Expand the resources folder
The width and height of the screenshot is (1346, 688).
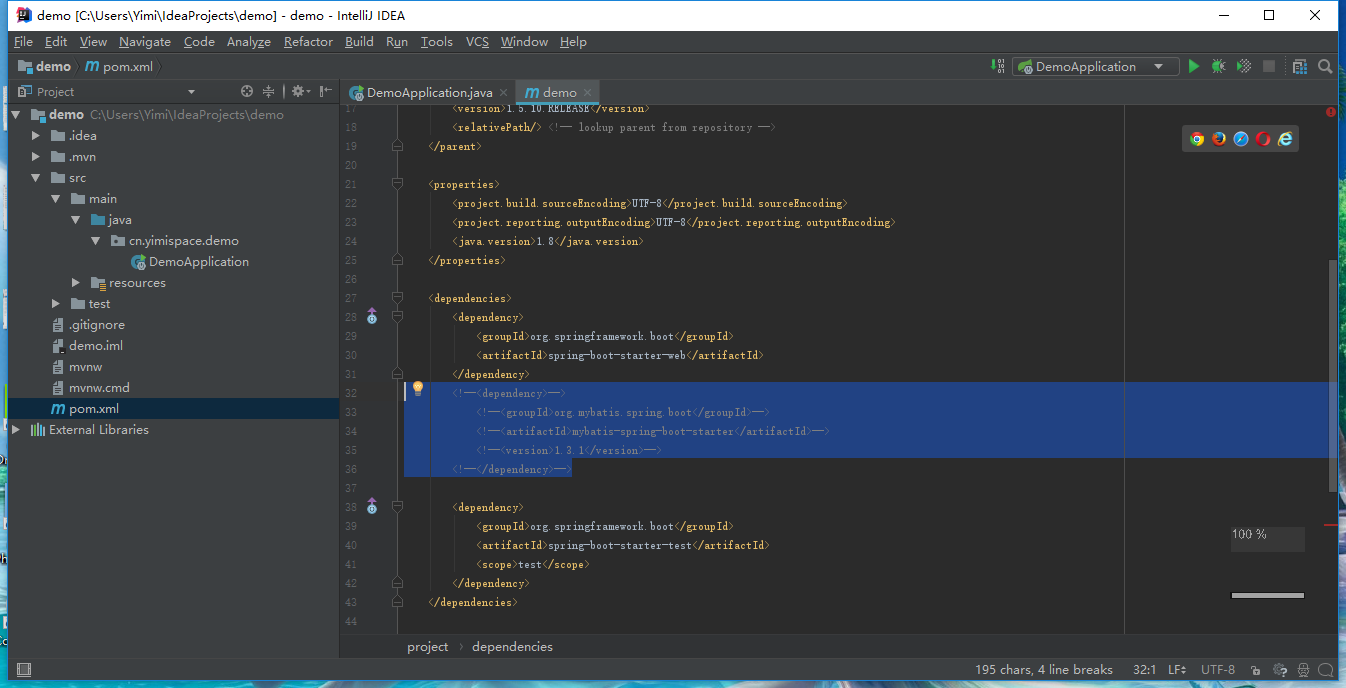tap(76, 282)
